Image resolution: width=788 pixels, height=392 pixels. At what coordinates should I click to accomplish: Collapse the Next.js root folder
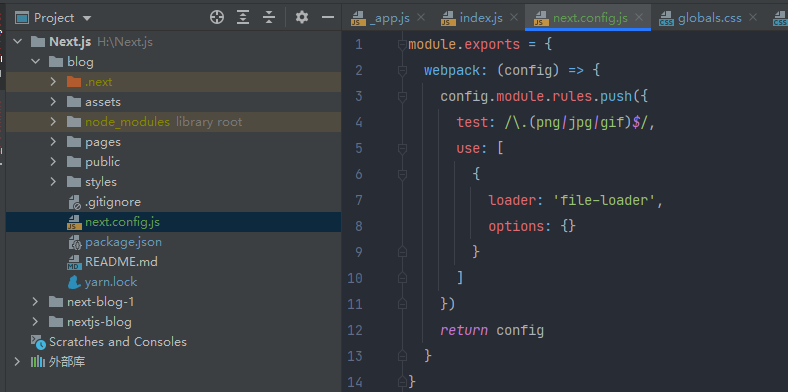tap(18, 42)
